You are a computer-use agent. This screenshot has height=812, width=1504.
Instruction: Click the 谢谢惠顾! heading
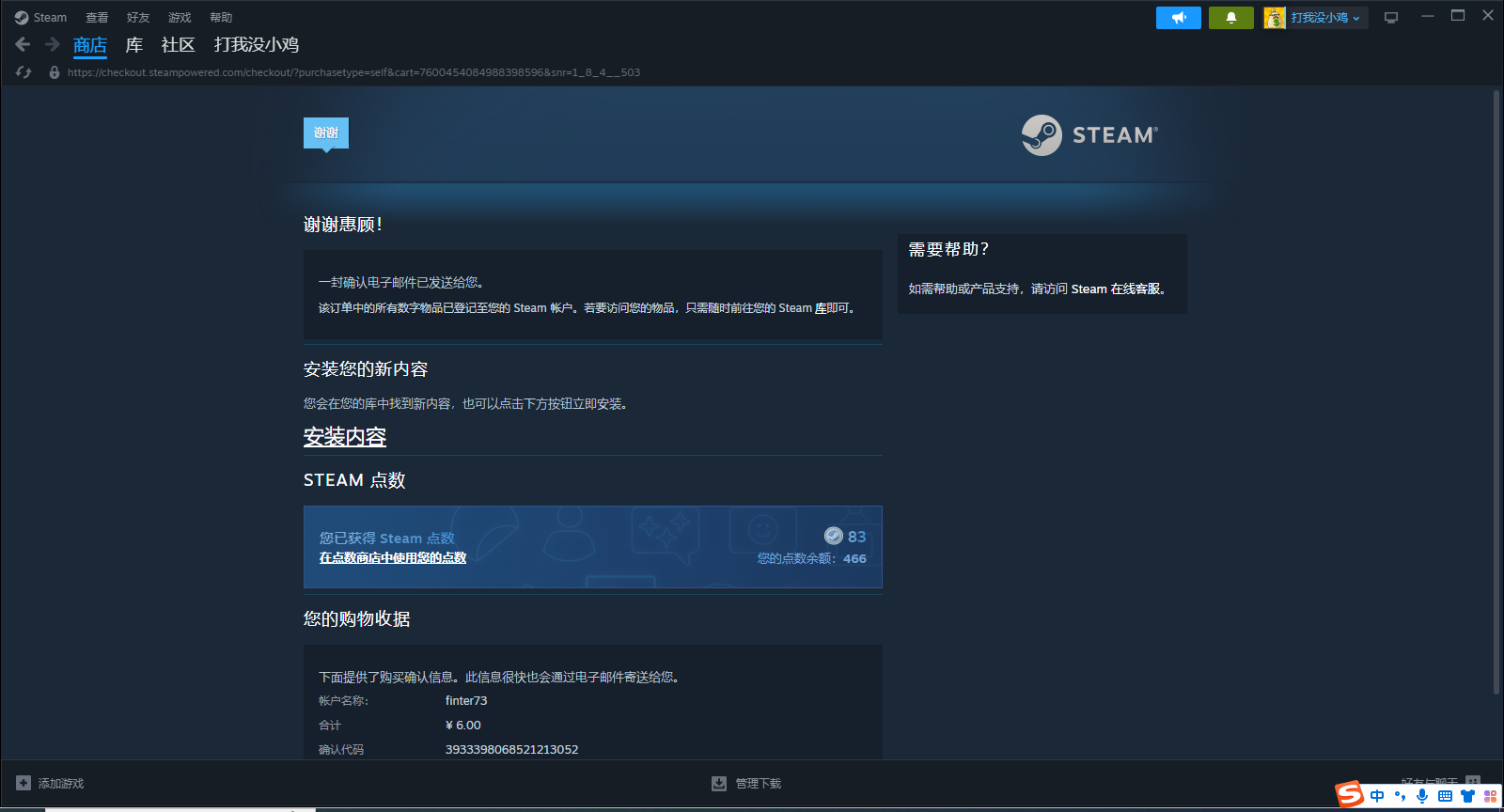tap(342, 225)
